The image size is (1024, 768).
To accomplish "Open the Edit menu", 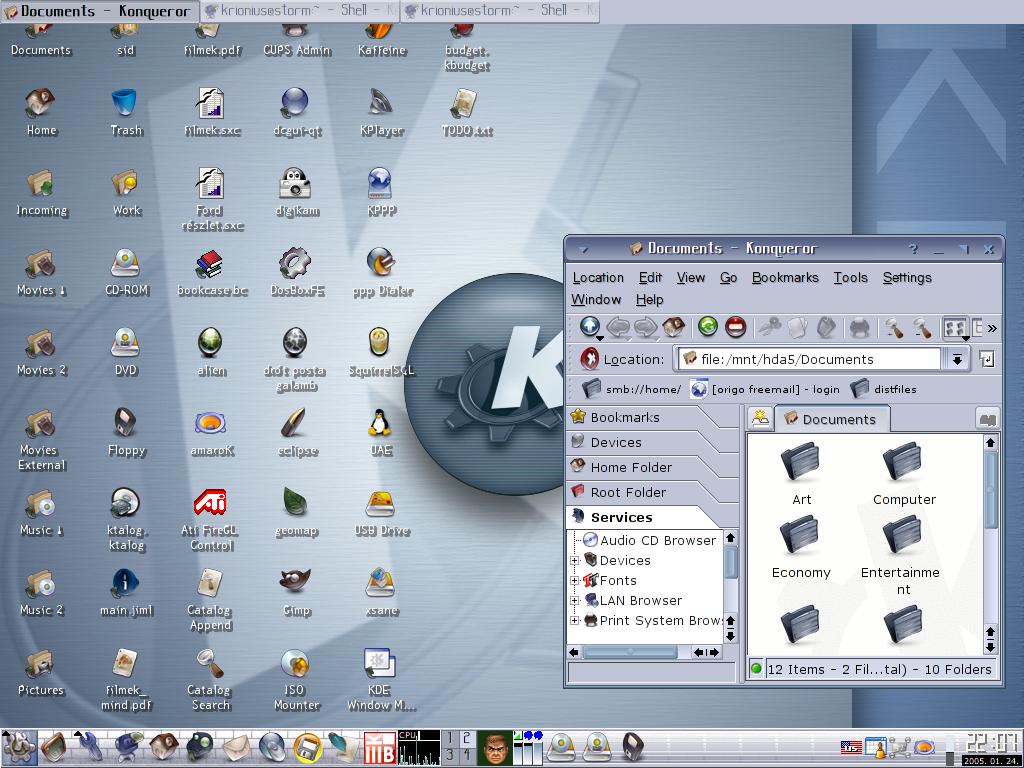I will (x=650, y=278).
